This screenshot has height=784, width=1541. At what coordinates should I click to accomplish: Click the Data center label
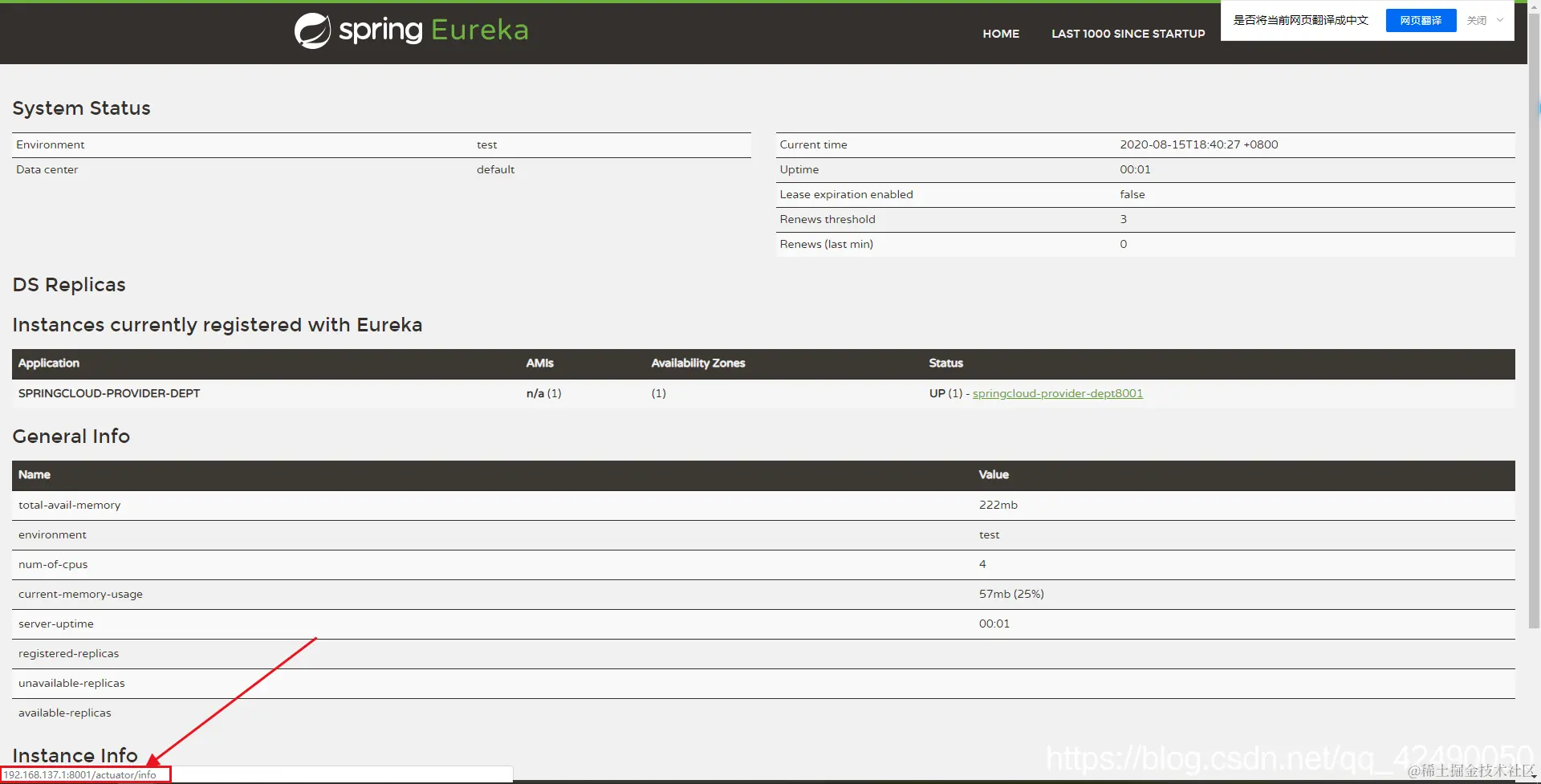47,169
